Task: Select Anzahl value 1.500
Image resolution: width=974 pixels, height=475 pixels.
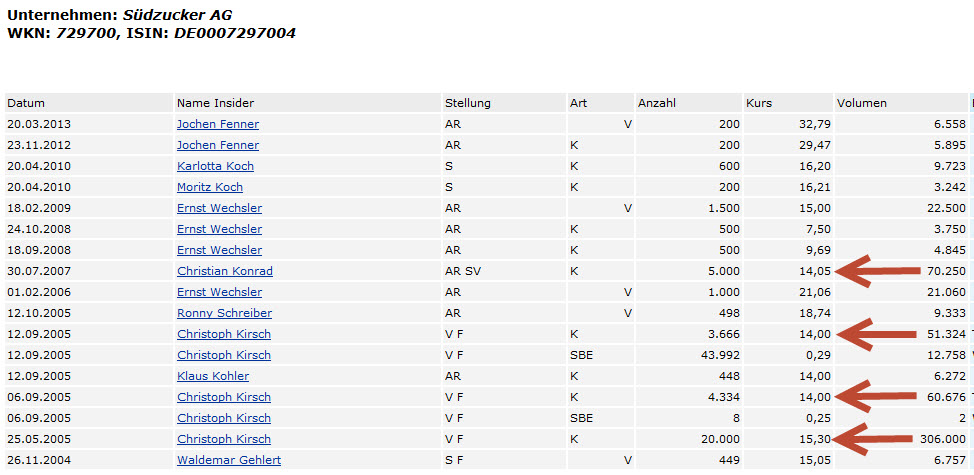Action: point(724,208)
